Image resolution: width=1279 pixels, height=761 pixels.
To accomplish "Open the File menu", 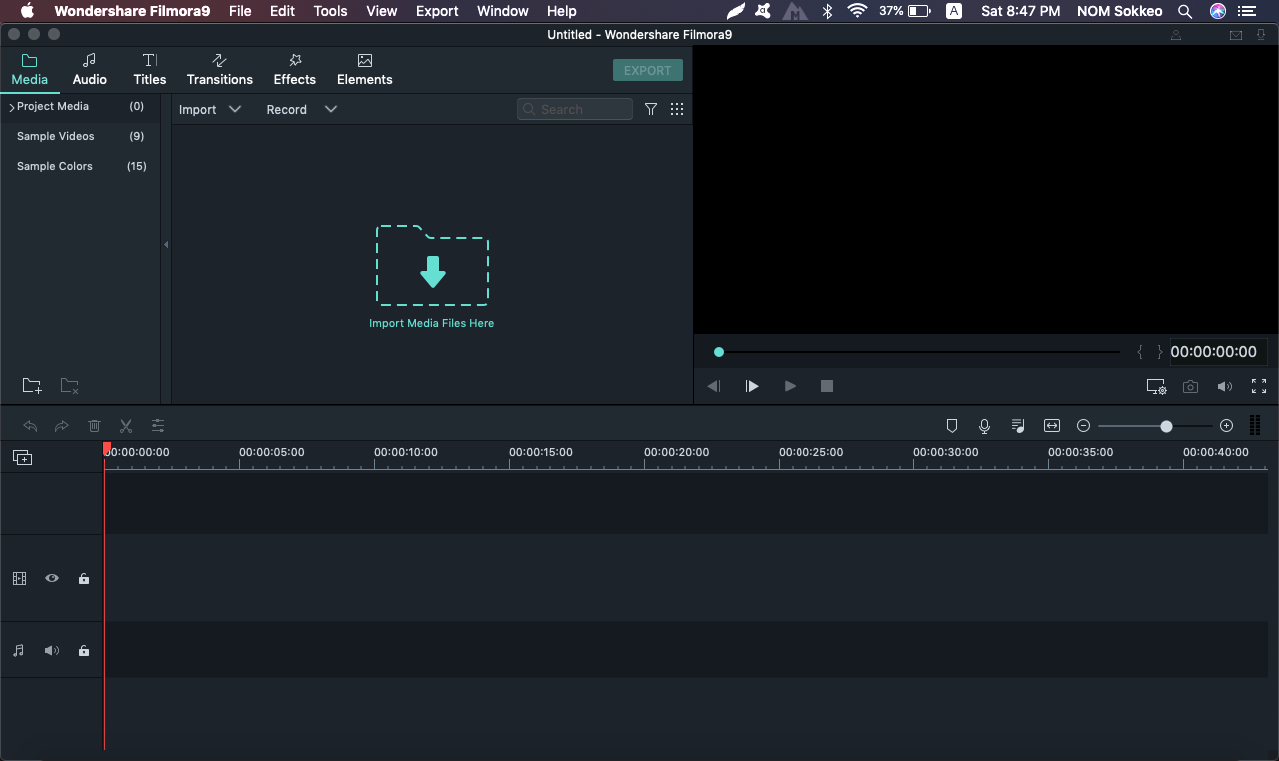I will (240, 11).
